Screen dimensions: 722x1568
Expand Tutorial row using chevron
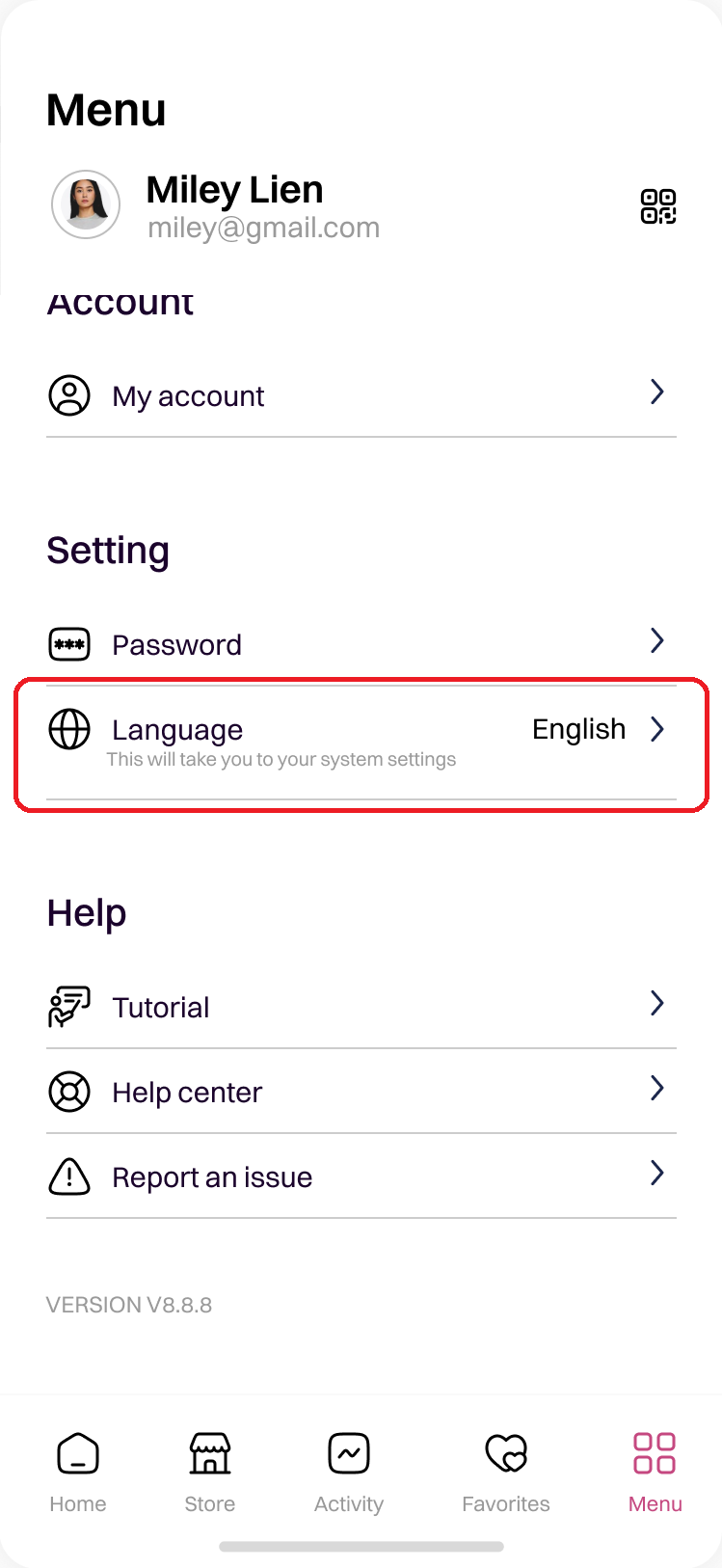pyautogui.click(x=657, y=1003)
